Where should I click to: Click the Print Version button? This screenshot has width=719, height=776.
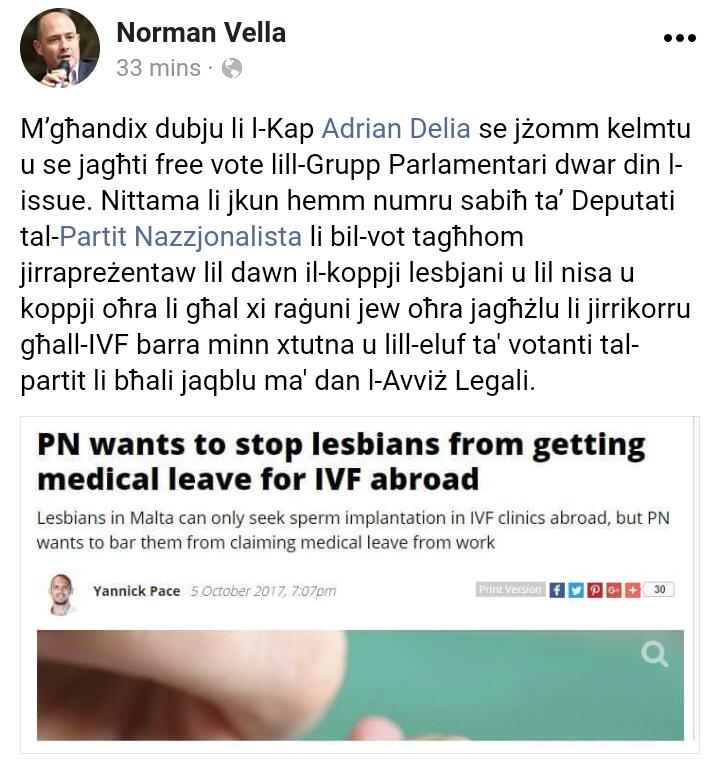511,589
